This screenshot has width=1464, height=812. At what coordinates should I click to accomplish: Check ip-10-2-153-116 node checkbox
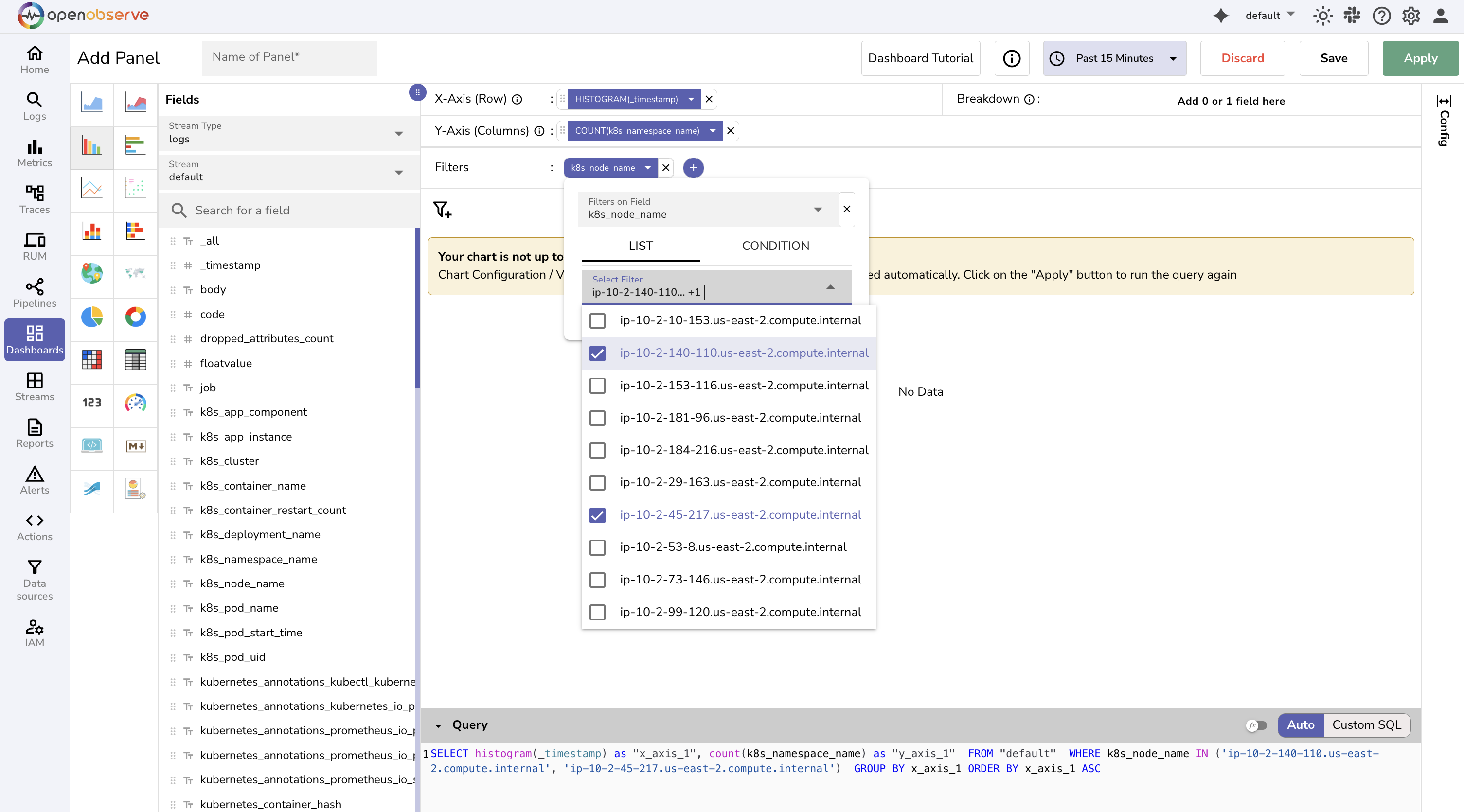point(597,385)
